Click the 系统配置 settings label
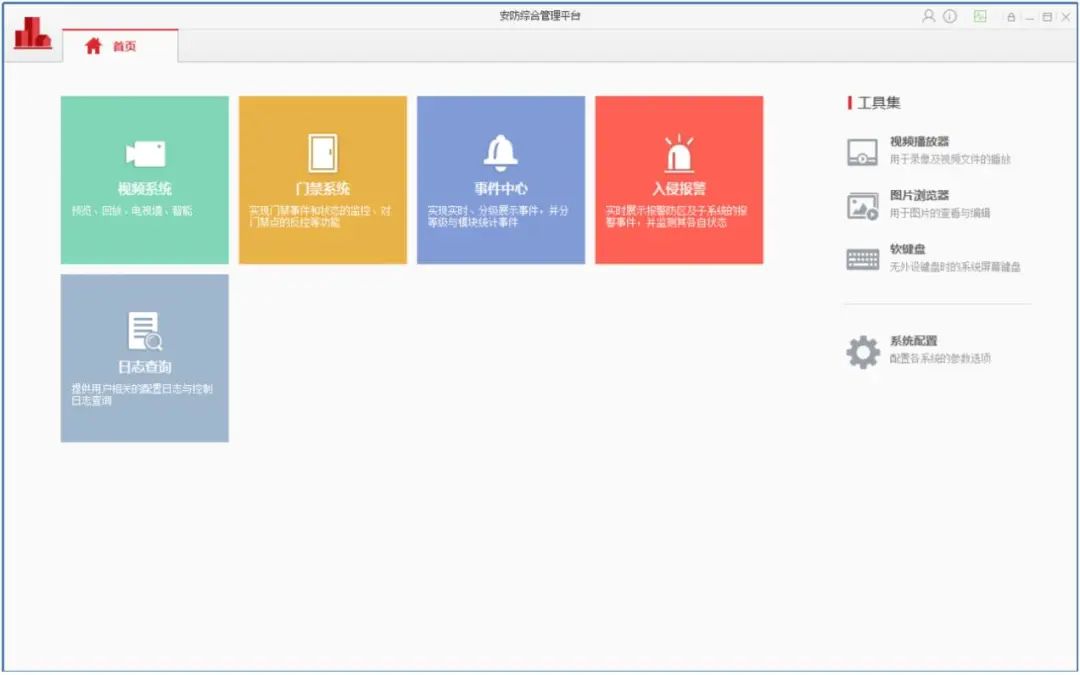 click(913, 339)
